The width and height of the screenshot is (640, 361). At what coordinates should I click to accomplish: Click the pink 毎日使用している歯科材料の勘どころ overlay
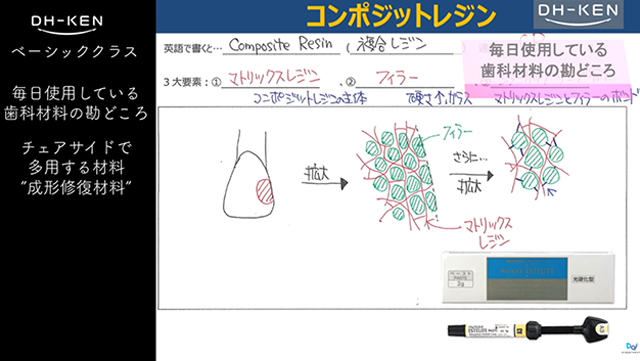point(547,61)
